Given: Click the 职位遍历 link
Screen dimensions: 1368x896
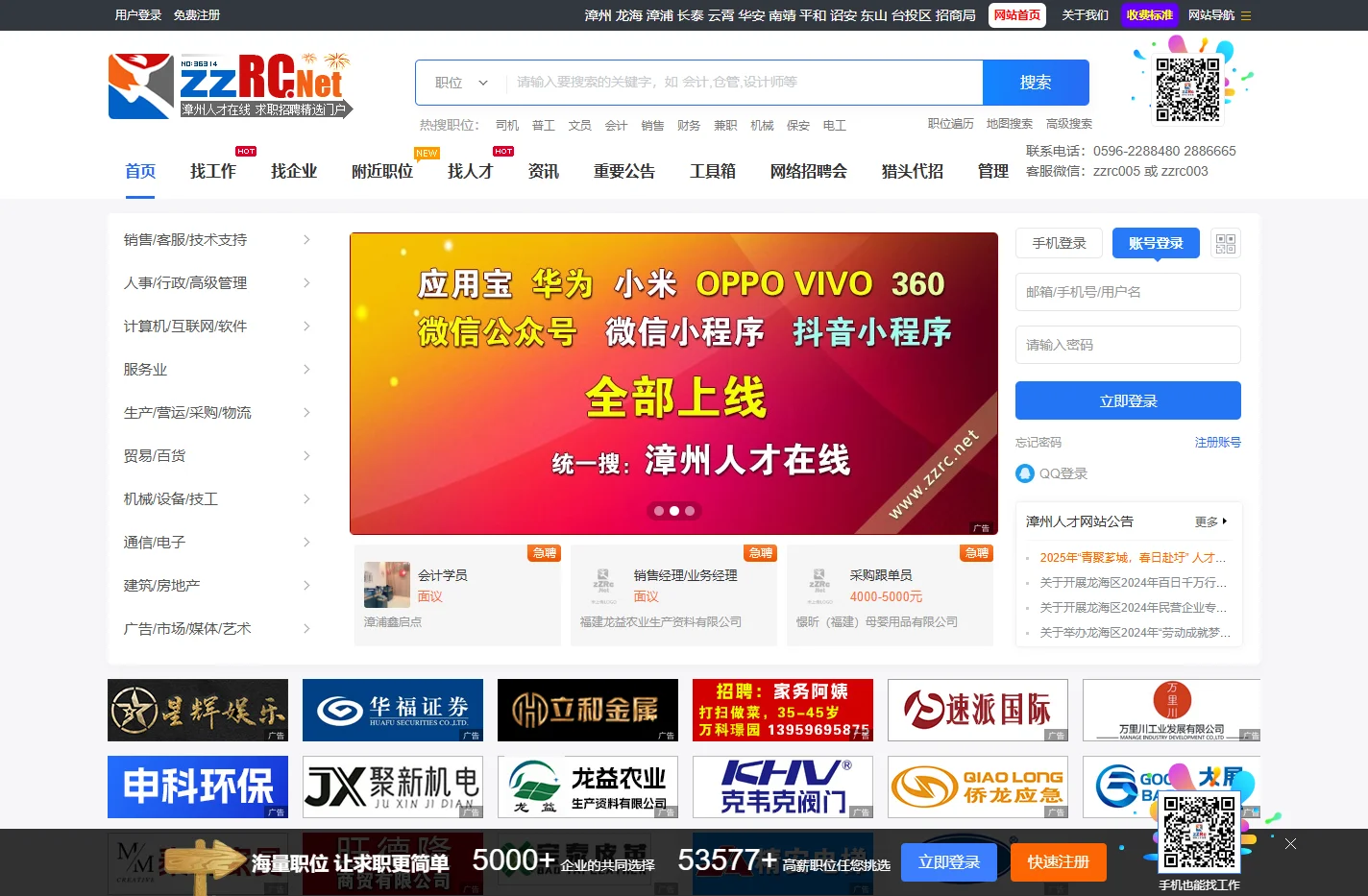Looking at the screenshot, I should (951, 124).
